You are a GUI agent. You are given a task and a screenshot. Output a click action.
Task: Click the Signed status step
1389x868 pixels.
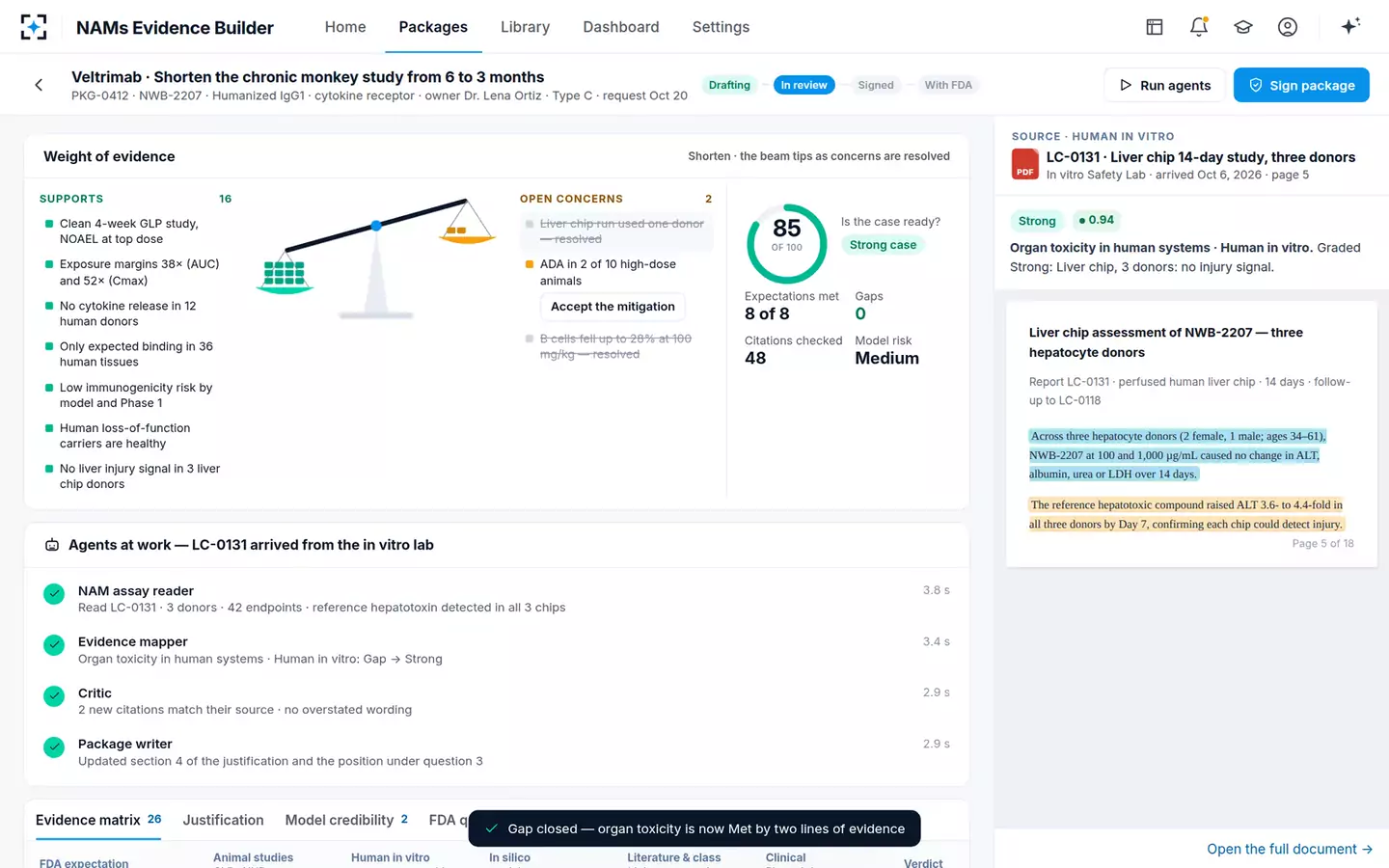(876, 85)
